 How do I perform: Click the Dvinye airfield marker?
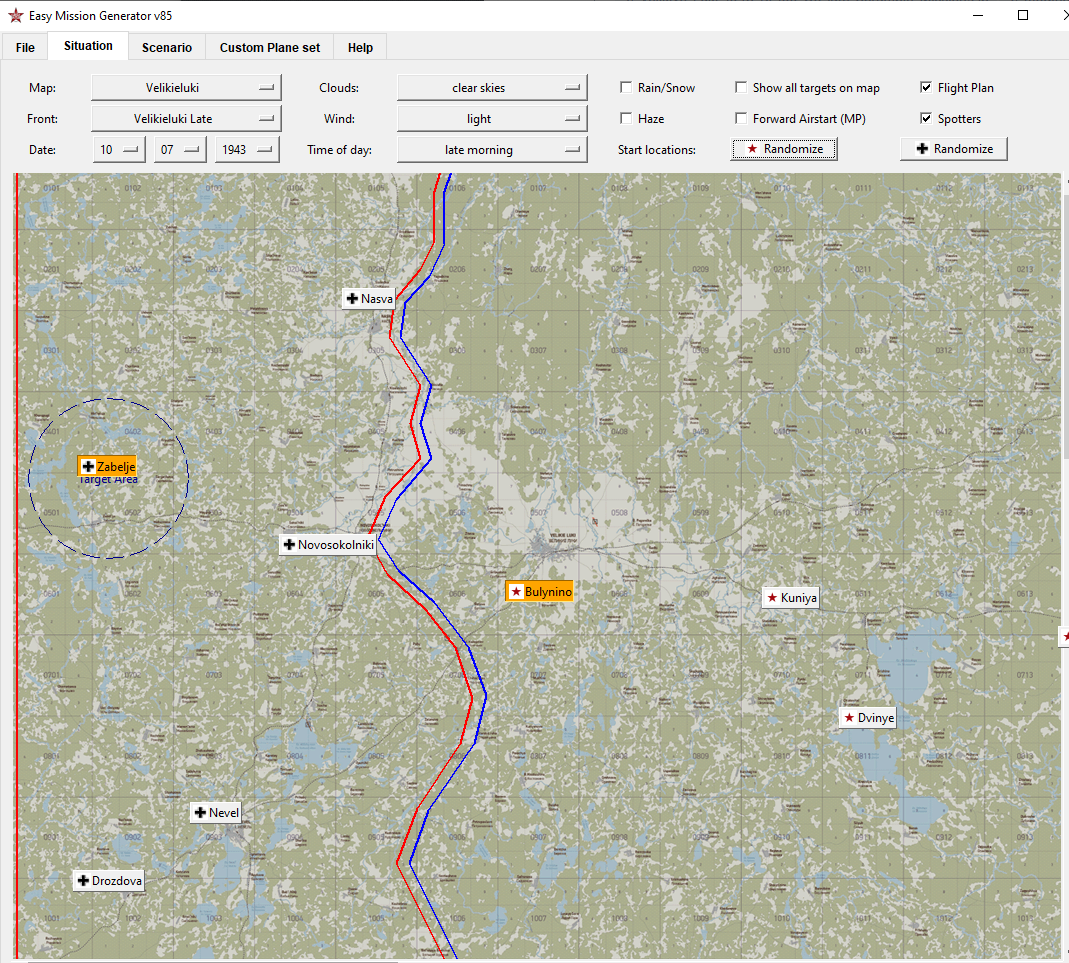tap(867, 718)
